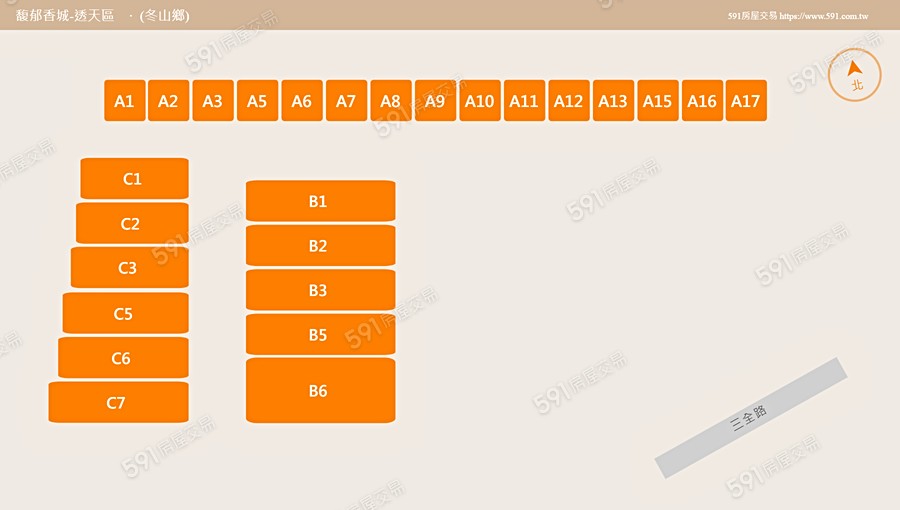Select unit A7 block
Viewport: 900px width, 510px height.
click(346, 101)
